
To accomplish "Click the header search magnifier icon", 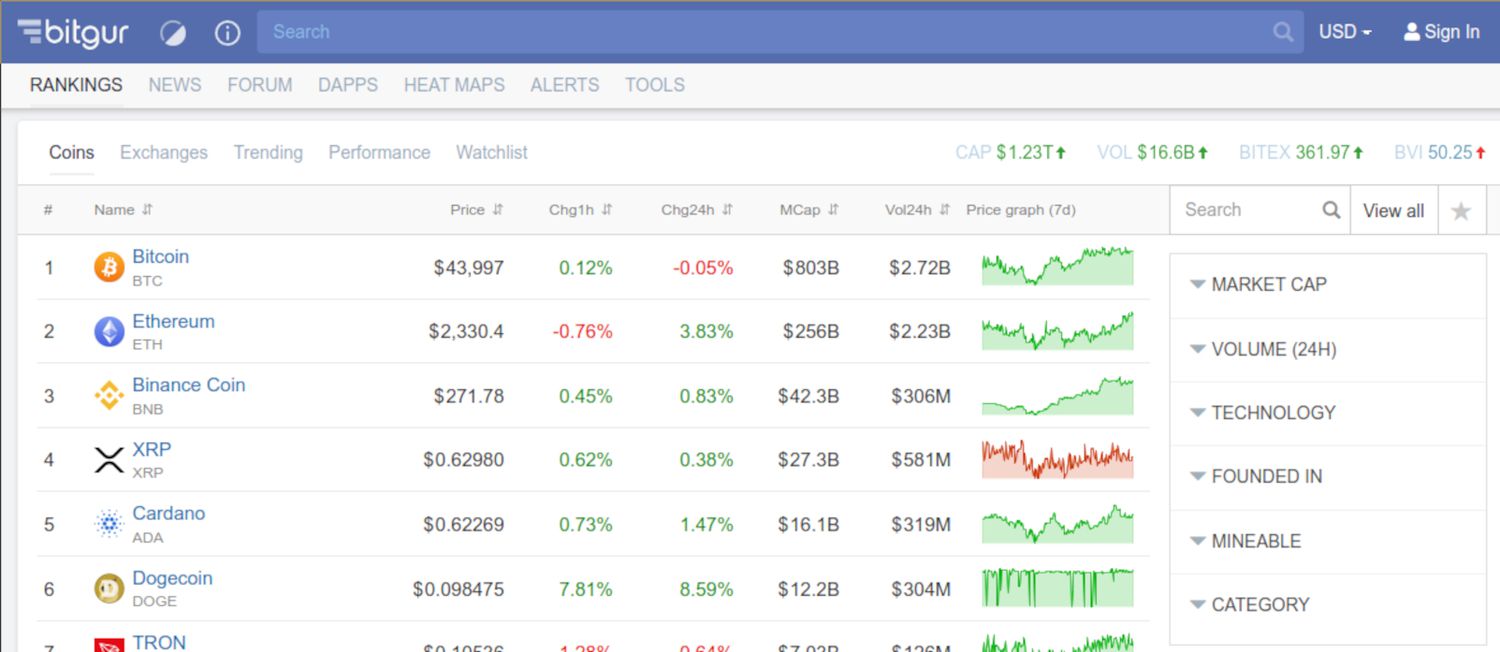I will [1283, 32].
